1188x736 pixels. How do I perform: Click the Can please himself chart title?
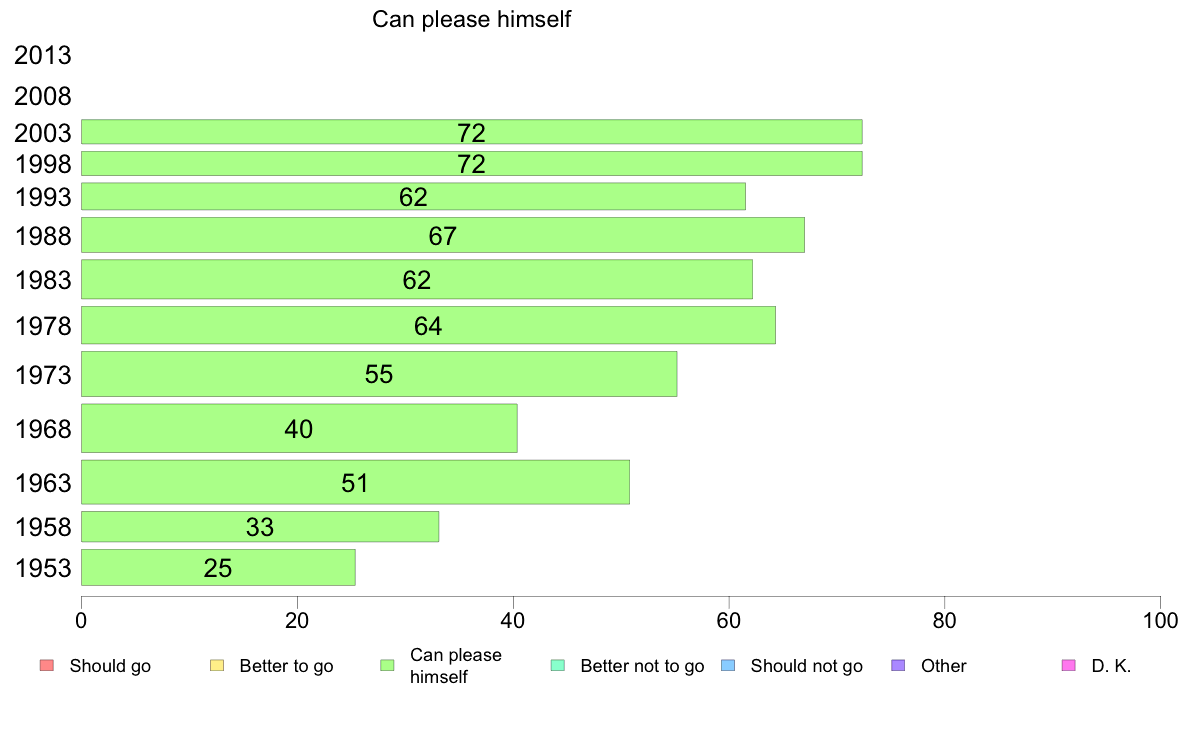point(471,19)
